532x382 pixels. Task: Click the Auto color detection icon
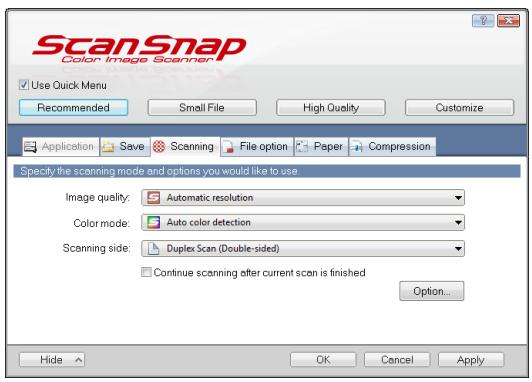[x=154, y=223]
